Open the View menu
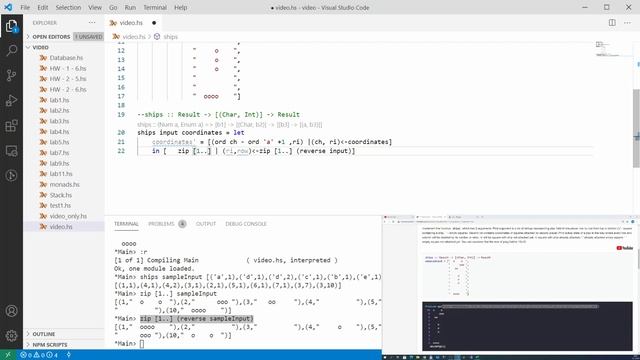 tap(95, 7)
